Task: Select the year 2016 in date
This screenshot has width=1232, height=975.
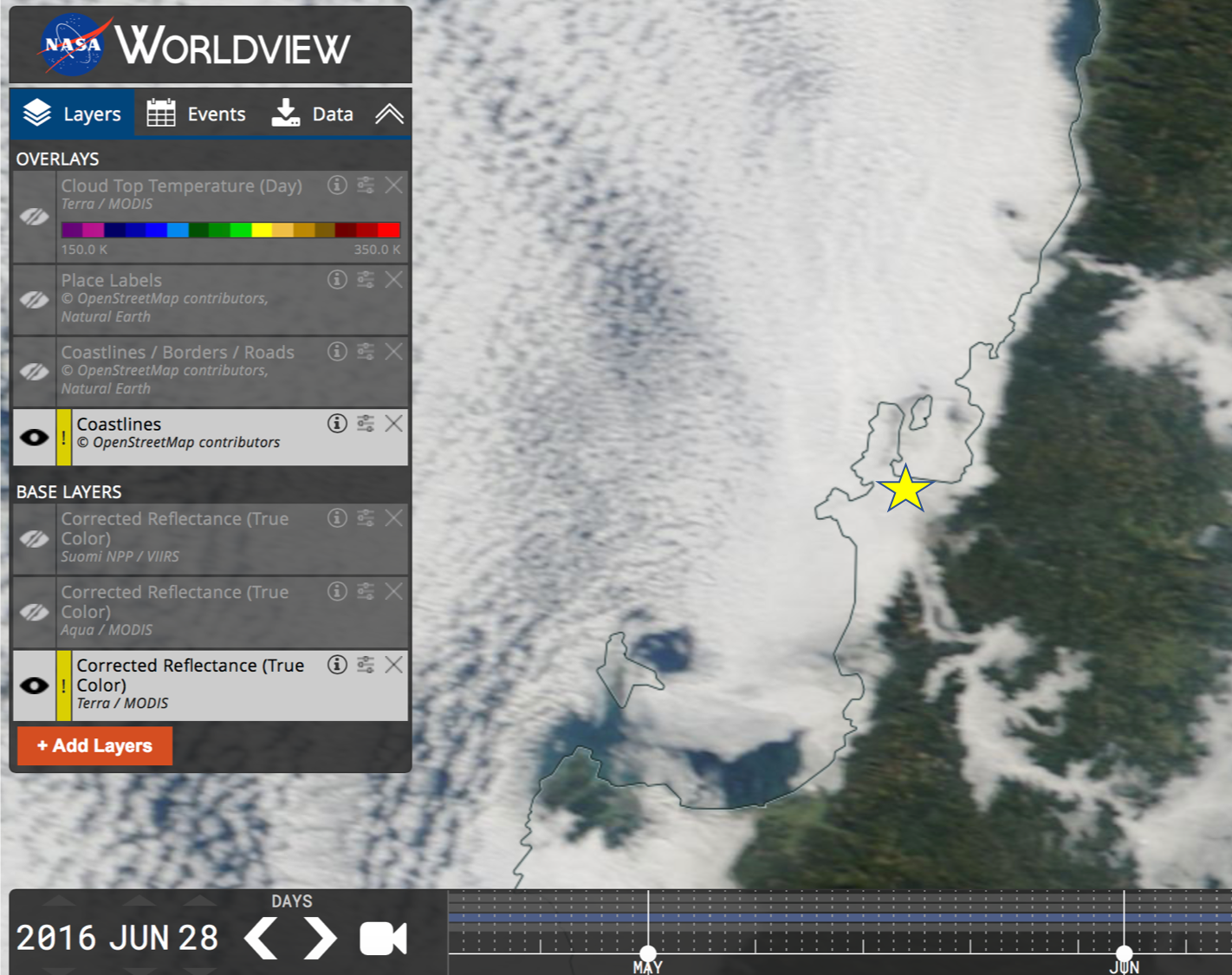Action: (56, 938)
